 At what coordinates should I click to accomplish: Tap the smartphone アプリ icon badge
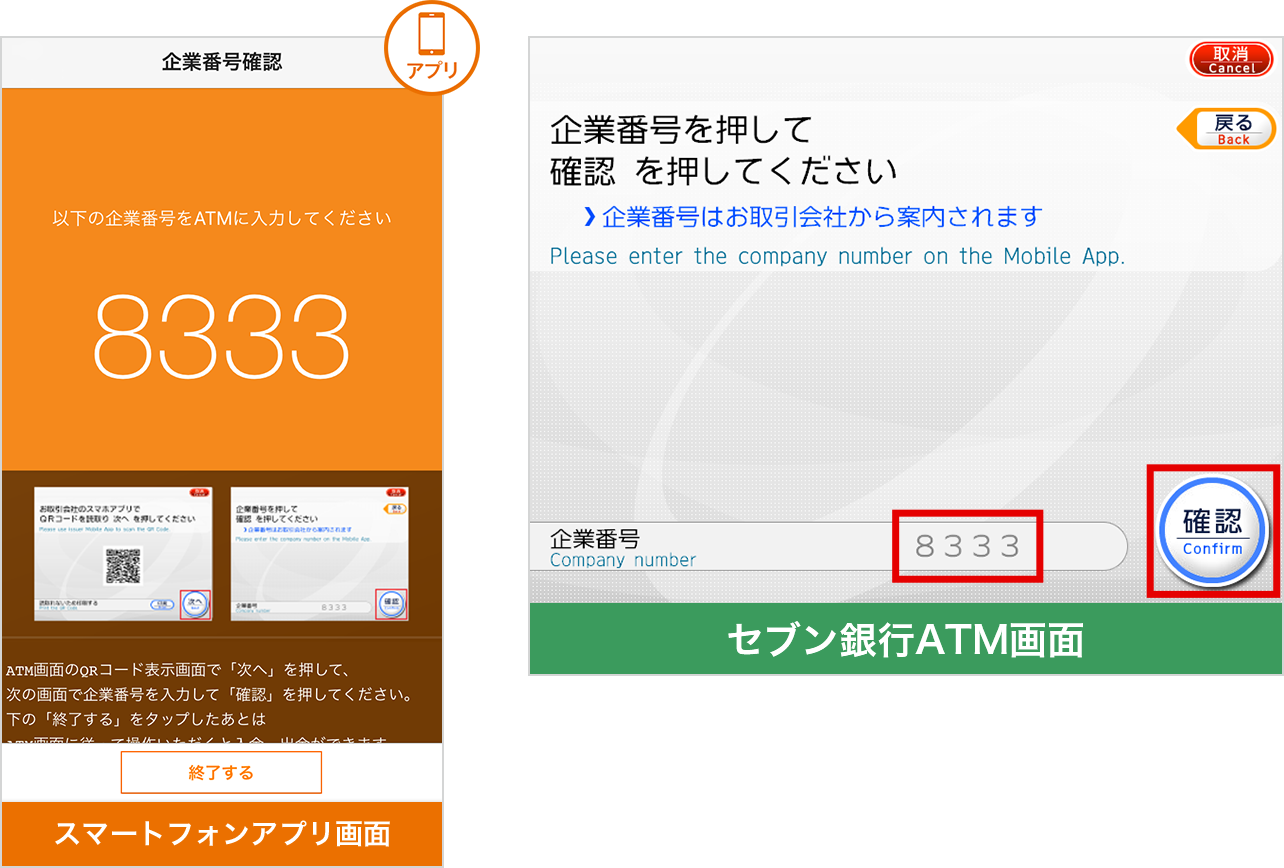tap(432, 47)
